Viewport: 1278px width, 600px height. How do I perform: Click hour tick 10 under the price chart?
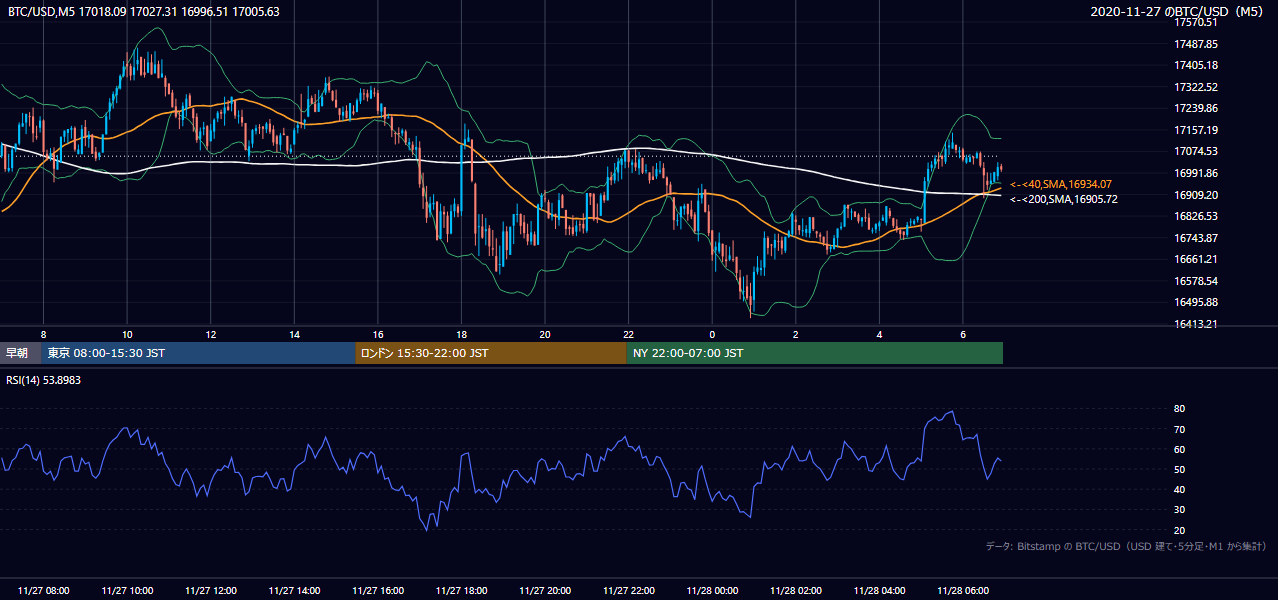127,334
